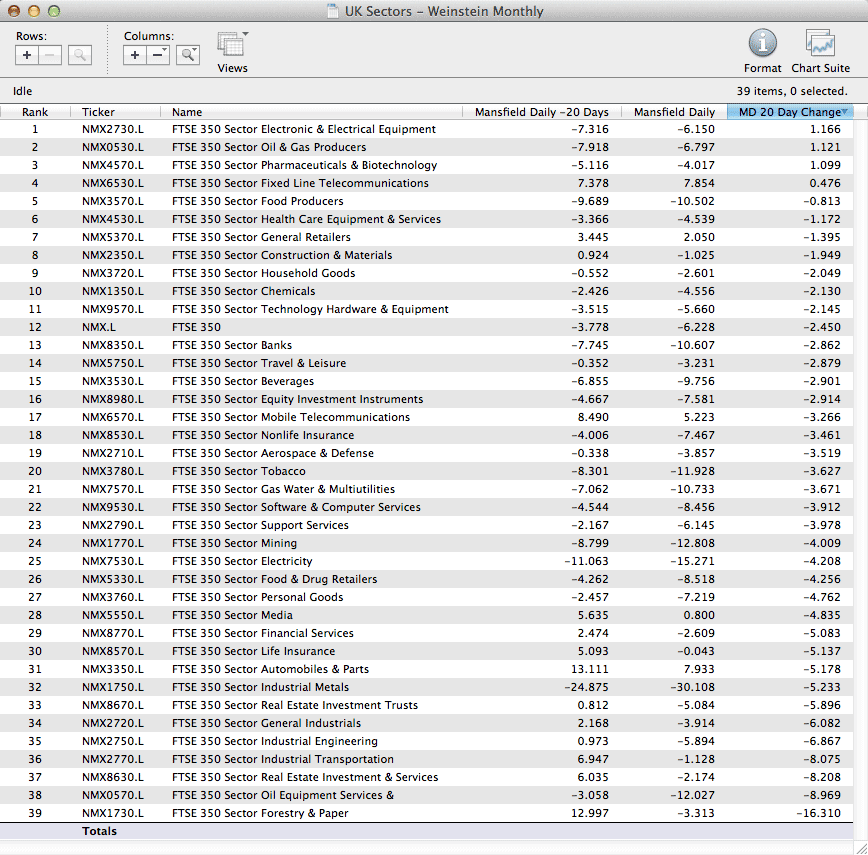
Task: Toggle sort arrow on MD 20 Day Change
Action: click(845, 112)
